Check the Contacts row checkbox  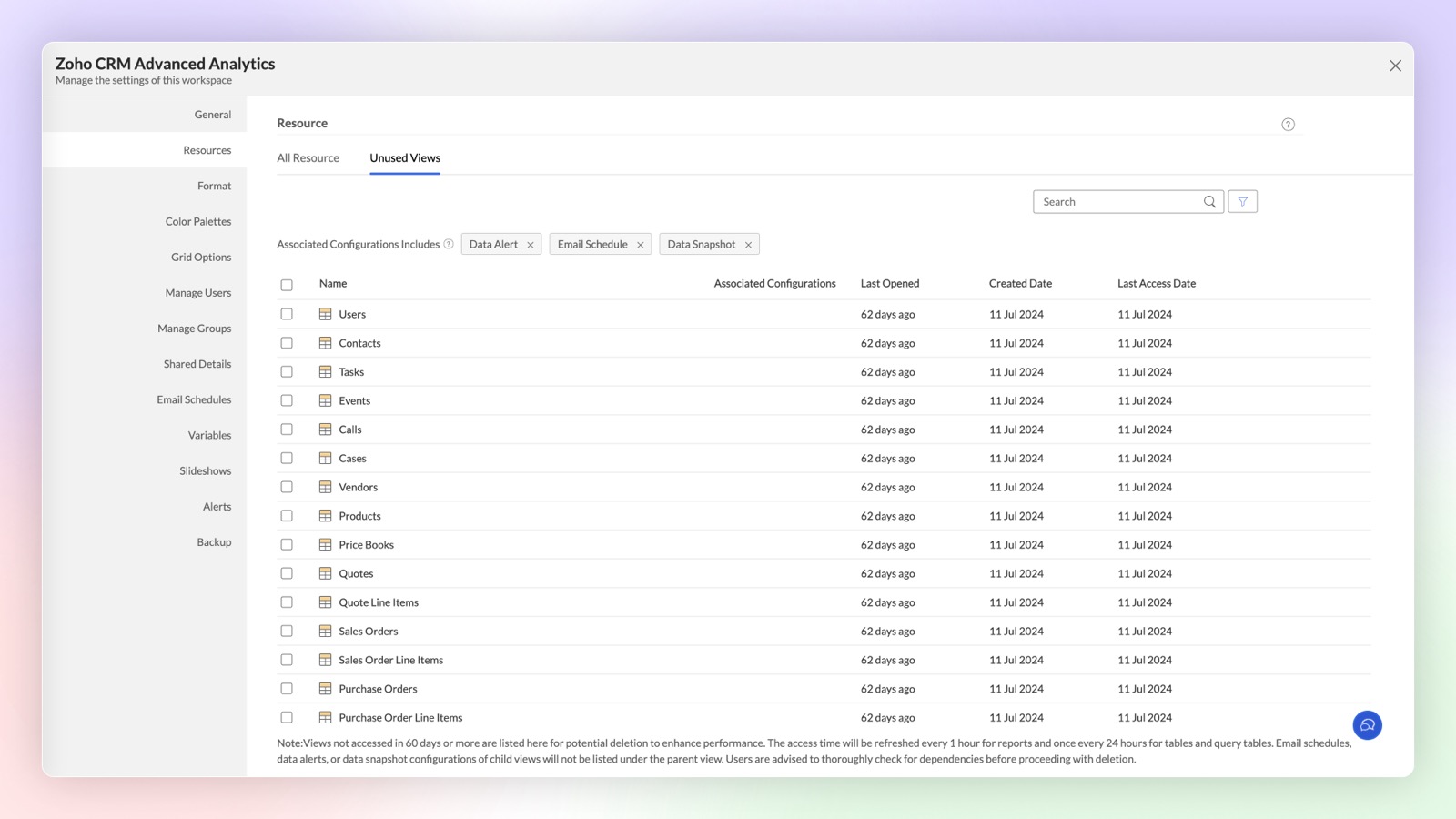pos(287,343)
